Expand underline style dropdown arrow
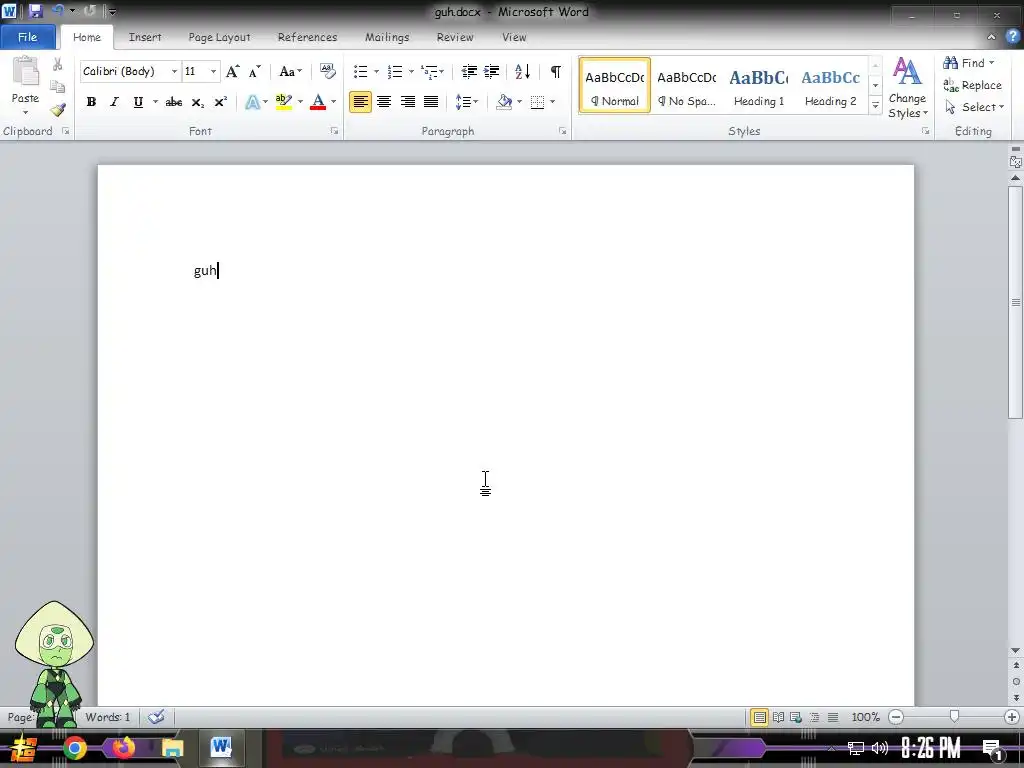The width and height of the screenshot is (1024, 768). [155, 102]
